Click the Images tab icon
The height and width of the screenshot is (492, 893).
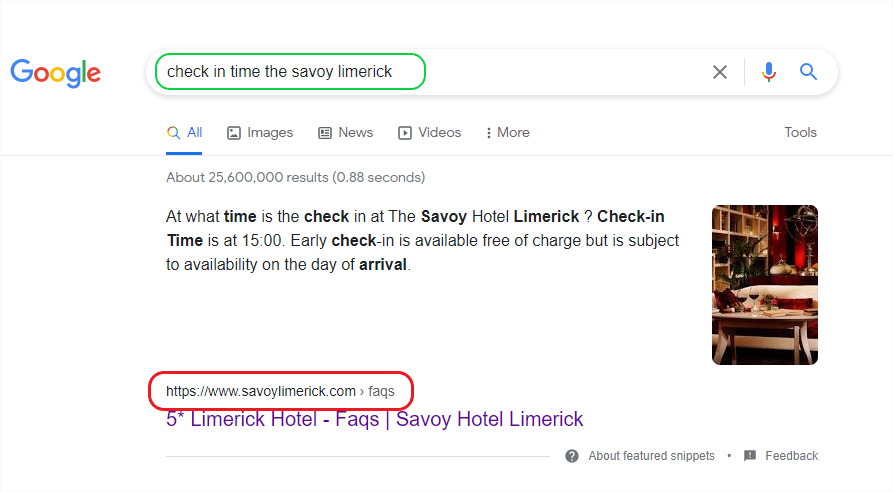pos(234,133)
